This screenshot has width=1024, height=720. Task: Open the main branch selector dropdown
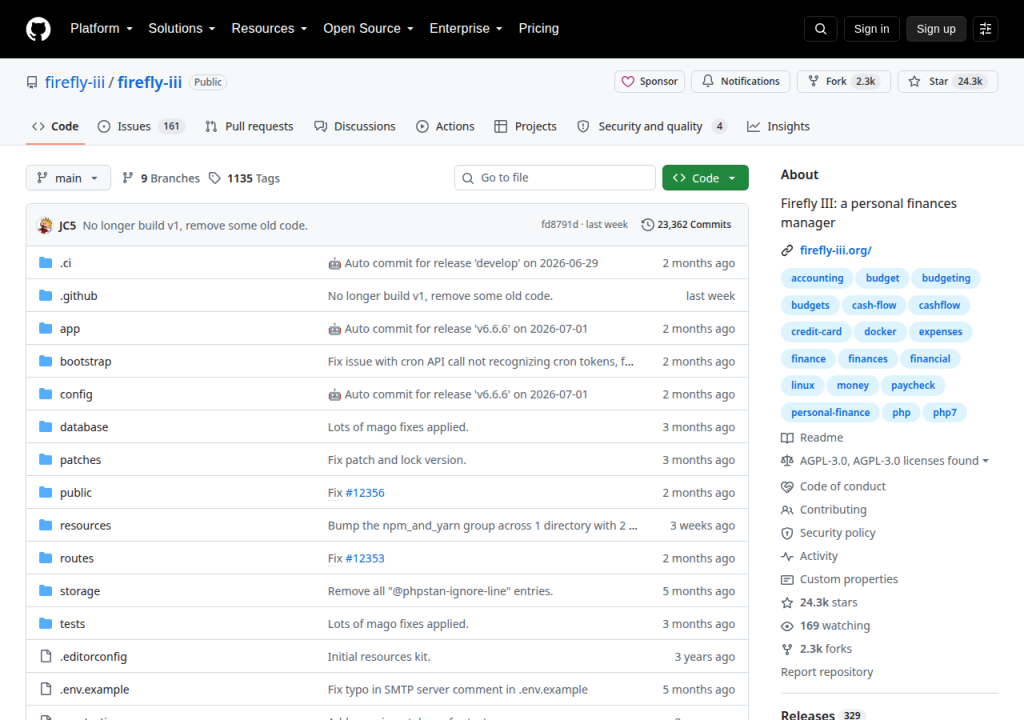pos(68,178)
